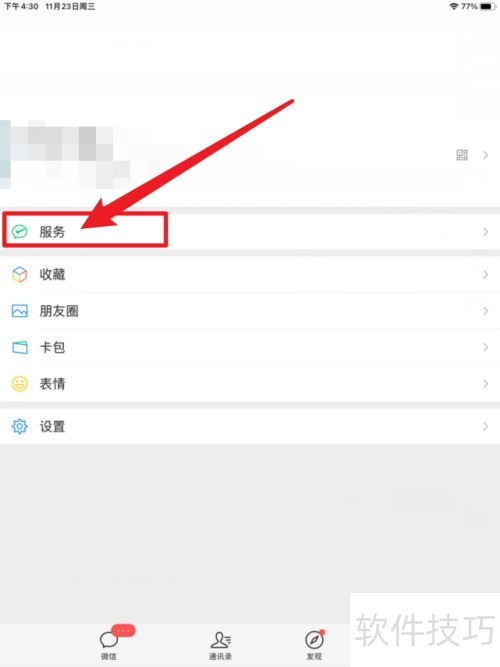500x667 pixels.
Task: Open the 卡包 menu entry
Action: 250,348
